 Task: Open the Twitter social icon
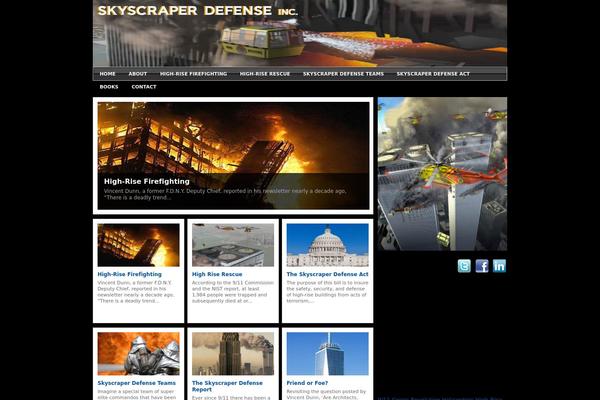[464, 266]
